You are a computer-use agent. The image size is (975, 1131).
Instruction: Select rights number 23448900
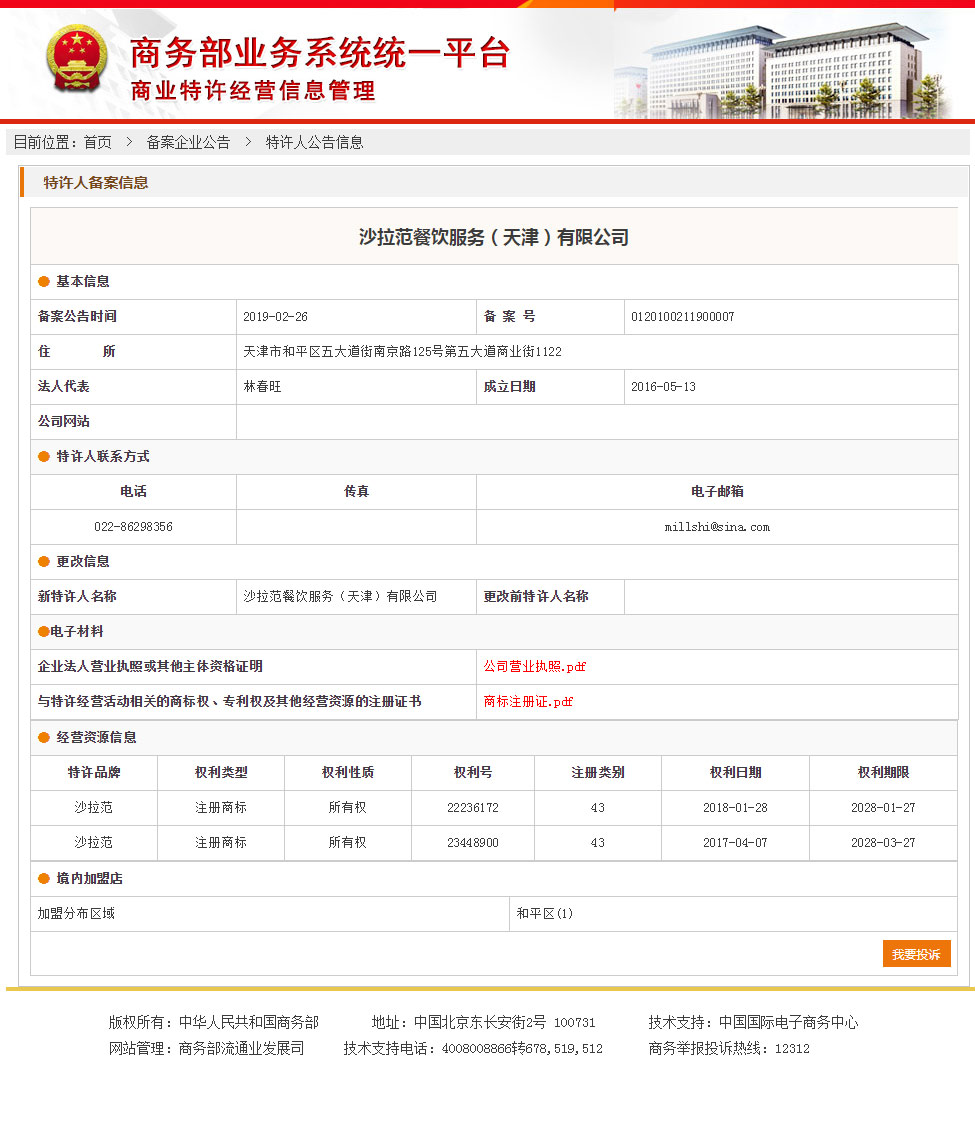click(473, 842)
